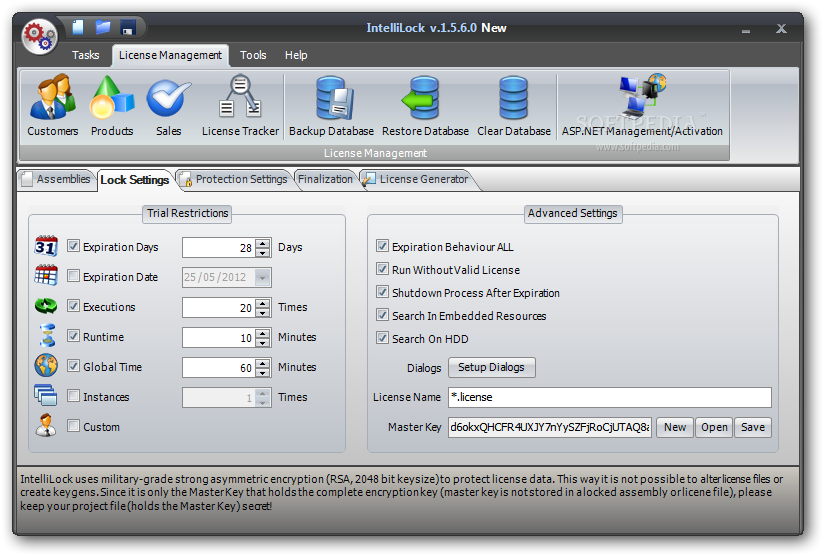Click the License Name input field
This screenshot has width=824, height=556.
coord(610,397)
